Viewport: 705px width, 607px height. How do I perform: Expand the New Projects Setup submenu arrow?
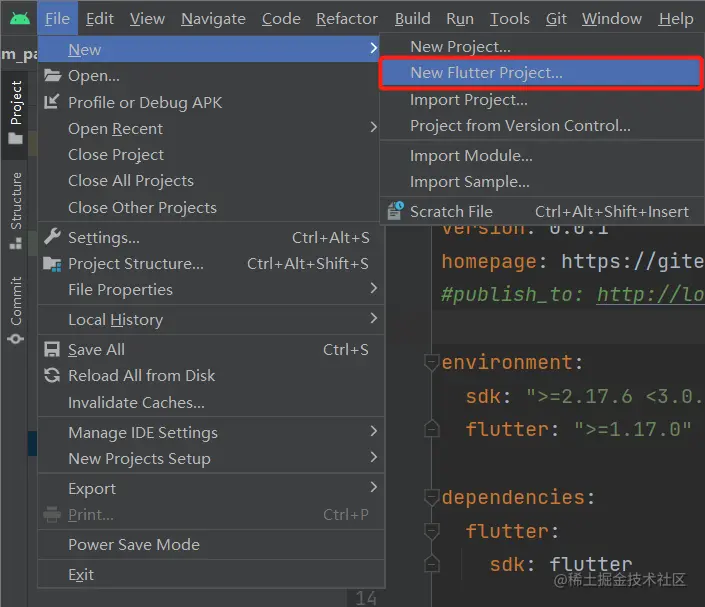click(x=373, y=457)
